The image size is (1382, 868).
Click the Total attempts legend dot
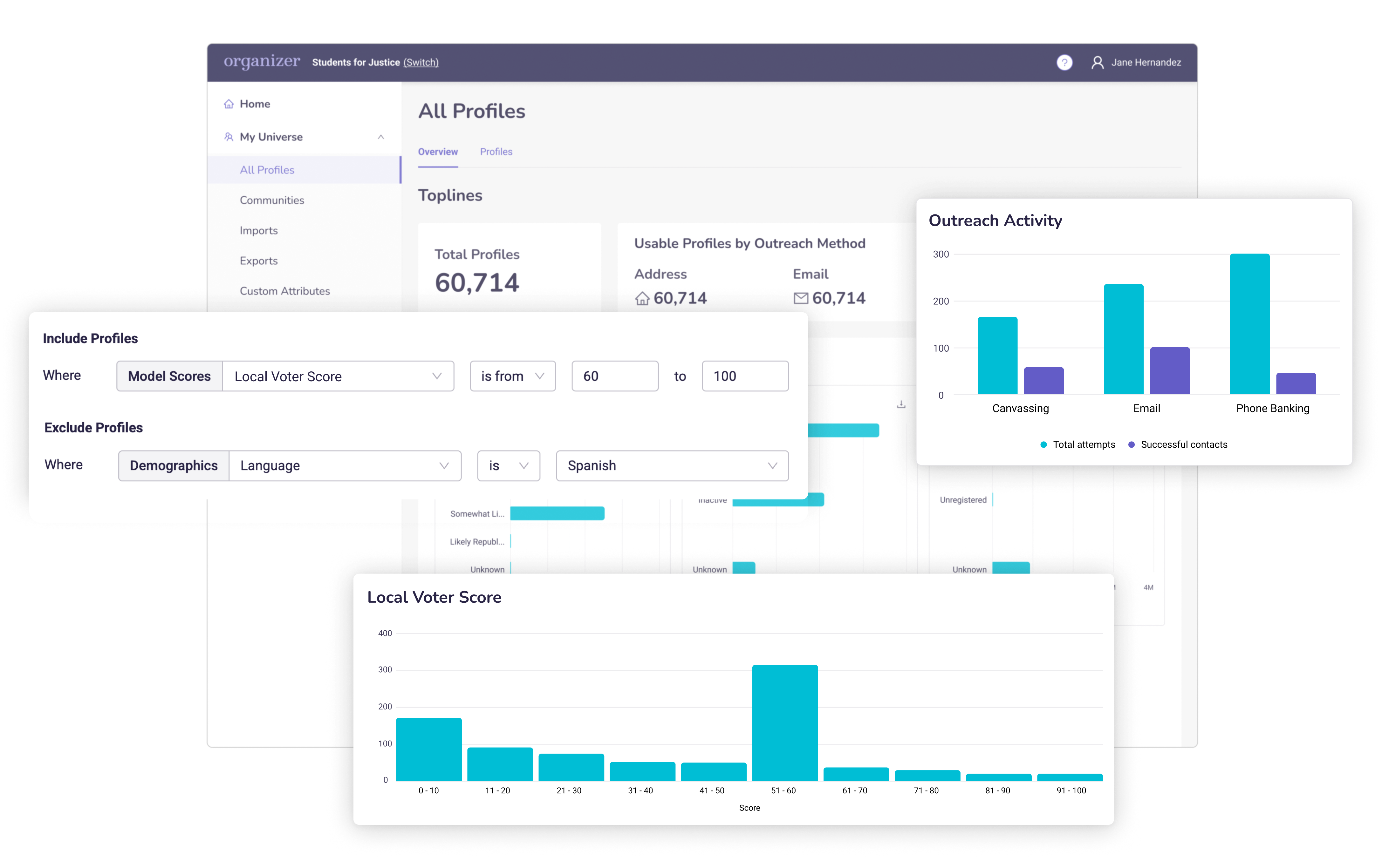(x=1043, y=444)
